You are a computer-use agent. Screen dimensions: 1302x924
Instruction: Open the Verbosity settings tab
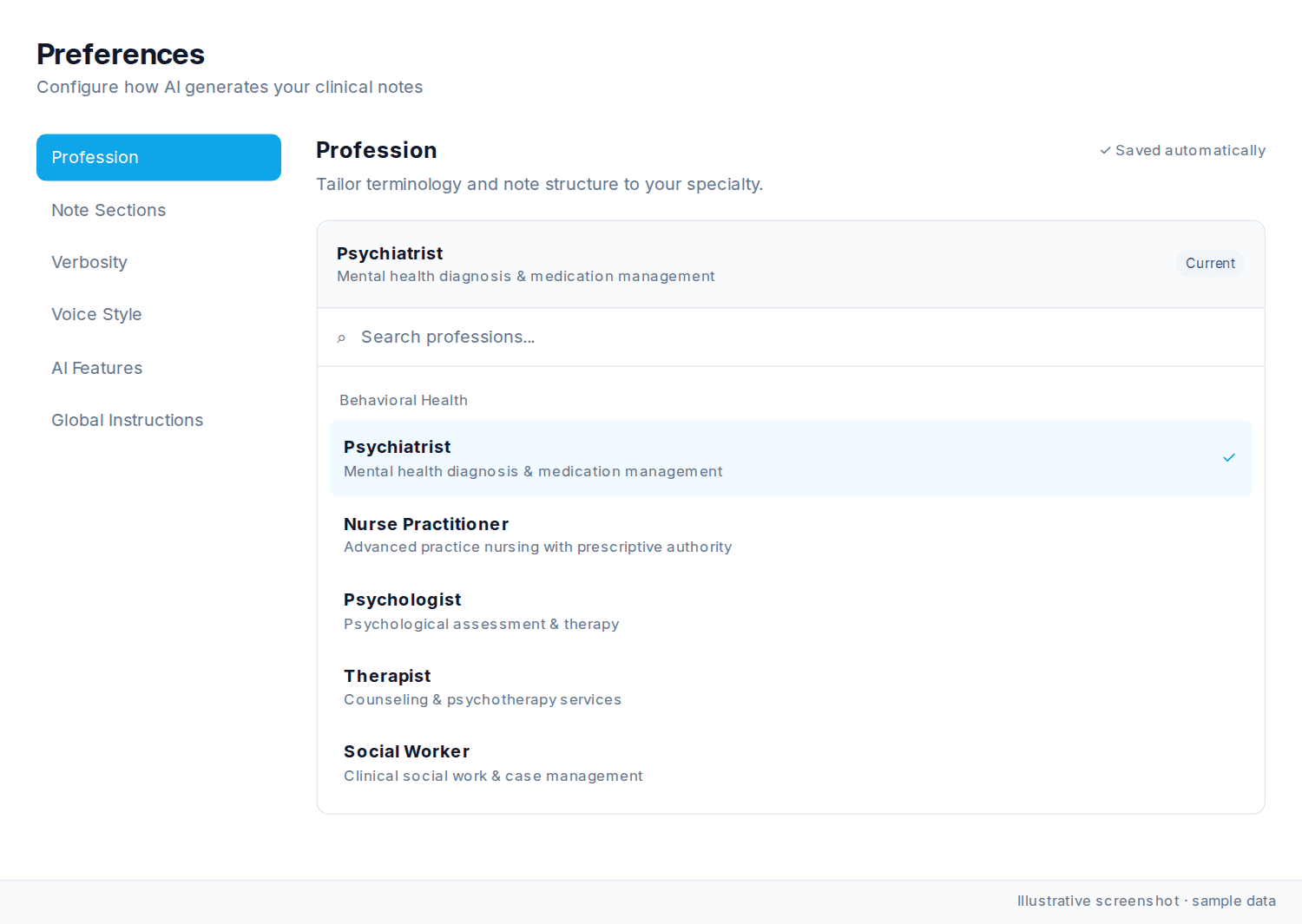click(159, 262)
